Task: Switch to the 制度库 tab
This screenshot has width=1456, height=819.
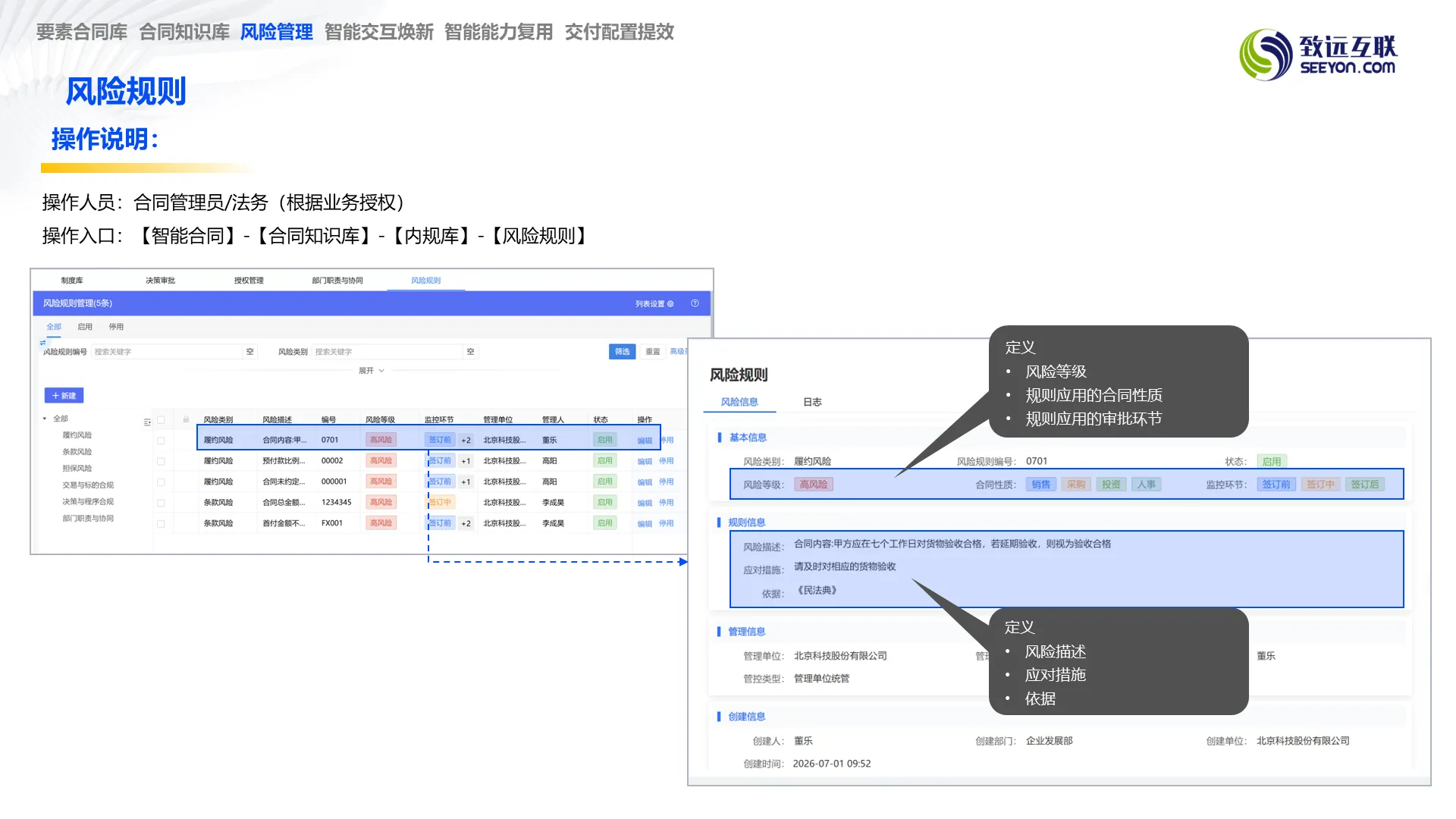Action: [72, 281]
